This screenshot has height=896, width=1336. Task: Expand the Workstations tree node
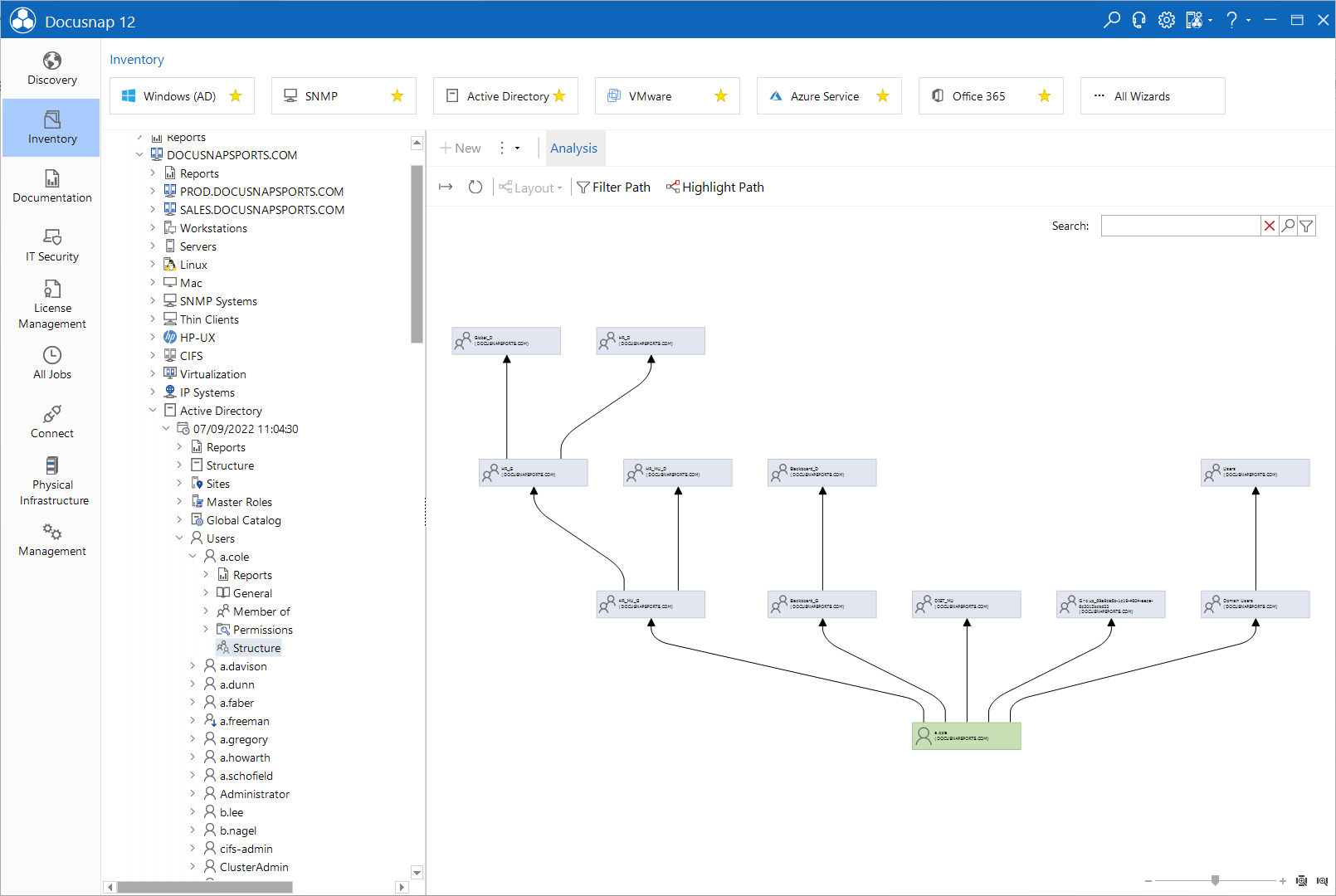[x=153, y=227]
